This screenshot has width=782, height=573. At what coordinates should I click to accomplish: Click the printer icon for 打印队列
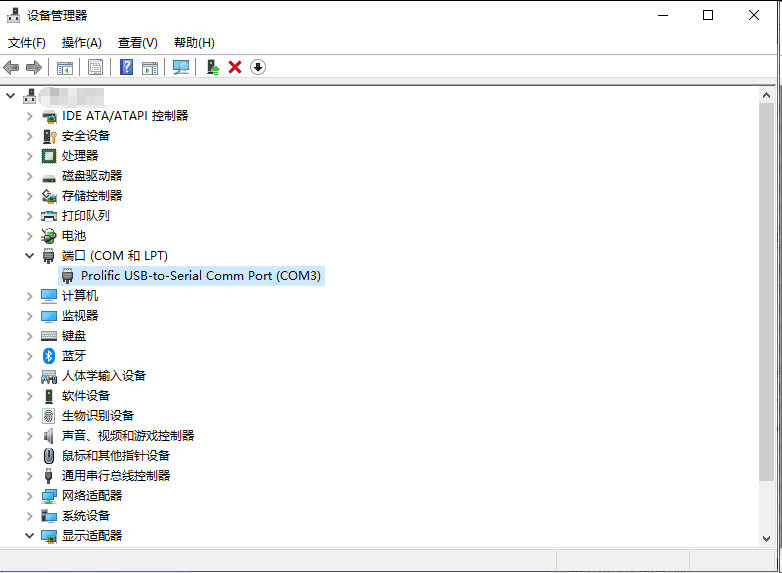[x=48, y=216]
